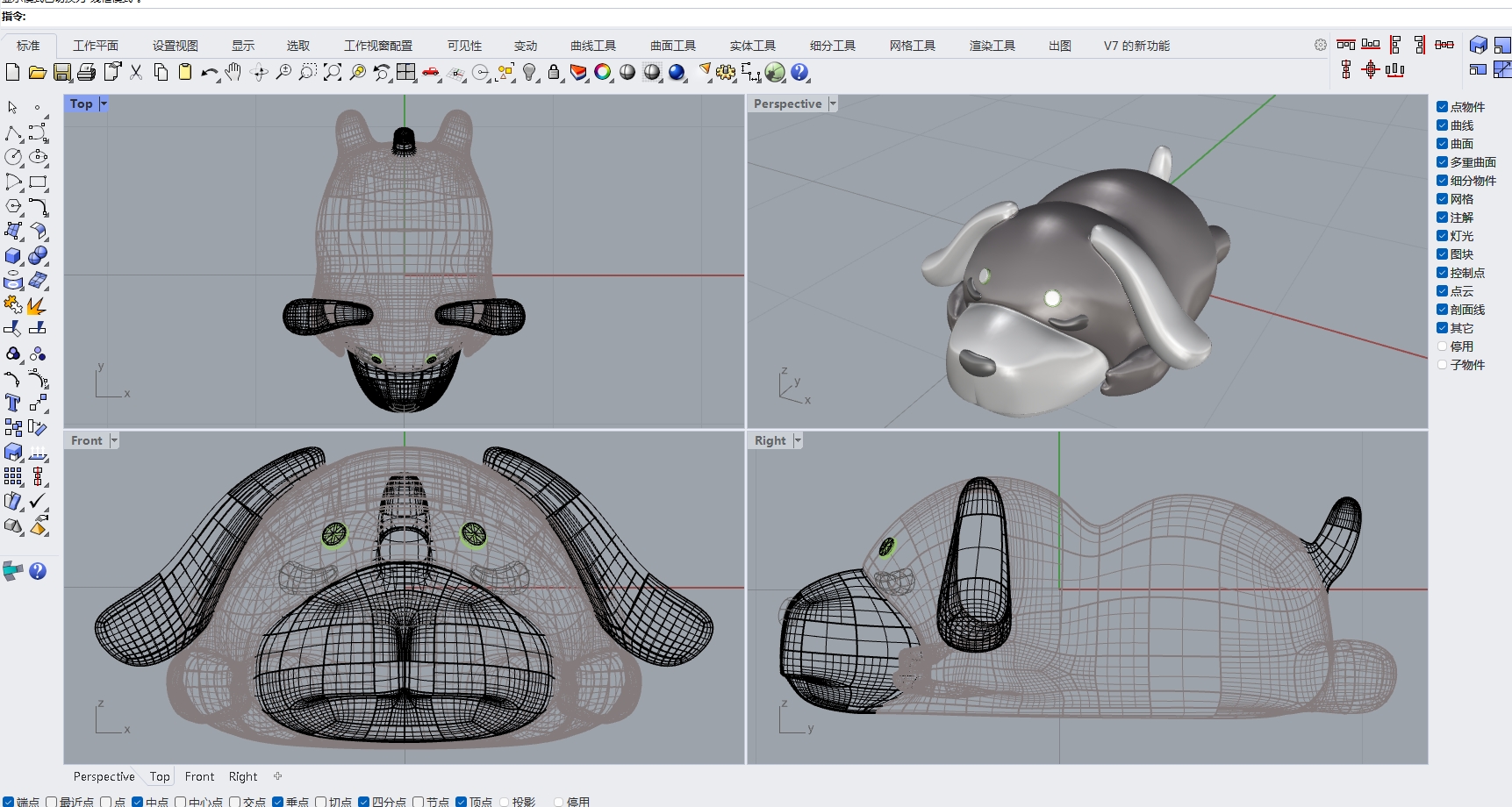Click the Join puzzle-piece icon
This screenshot has height=807, width=1512.
pos(13,305)
